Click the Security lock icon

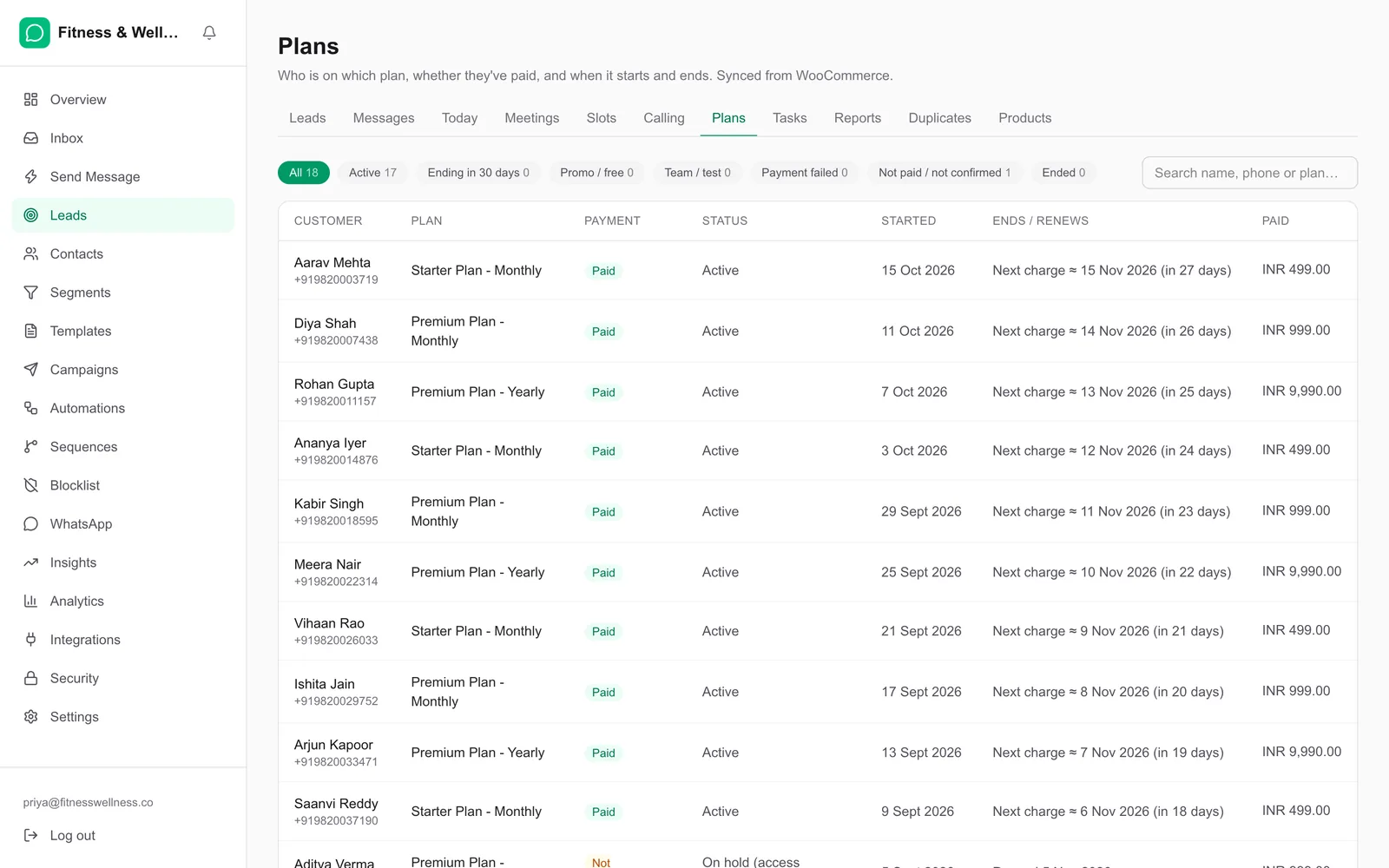tap(31, 678)
